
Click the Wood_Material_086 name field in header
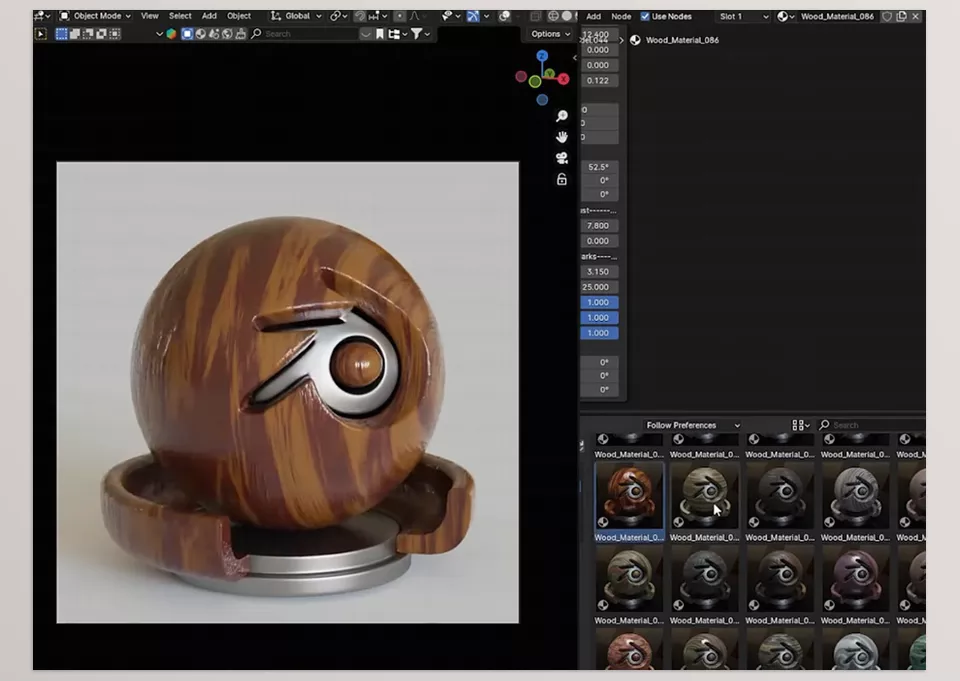837,17
